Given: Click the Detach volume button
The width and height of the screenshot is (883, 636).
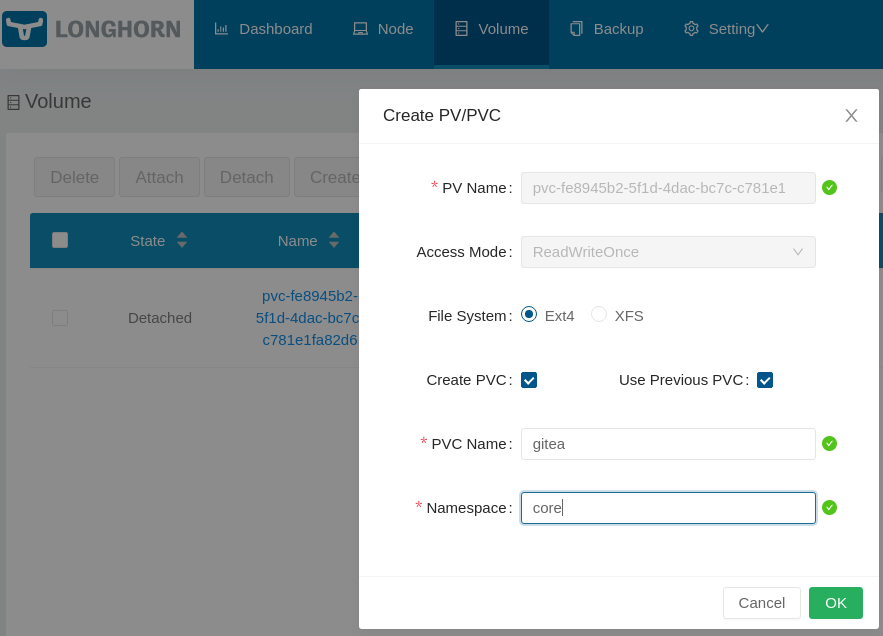Looking at the screenshot, I should coord(247,177).
